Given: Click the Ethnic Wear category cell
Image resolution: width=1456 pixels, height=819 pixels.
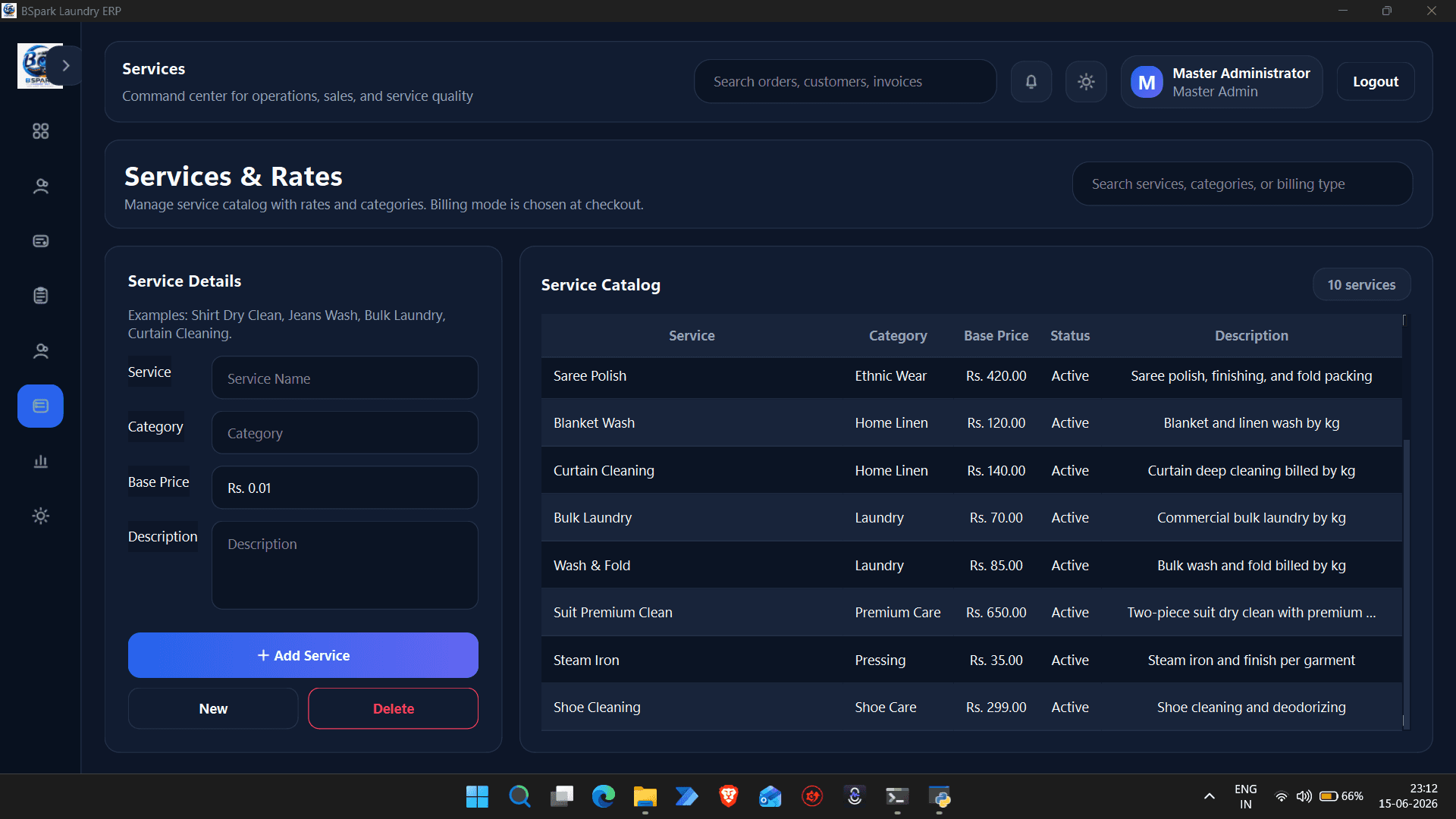Looking at the screenshot, I should (x=891, y=376).
